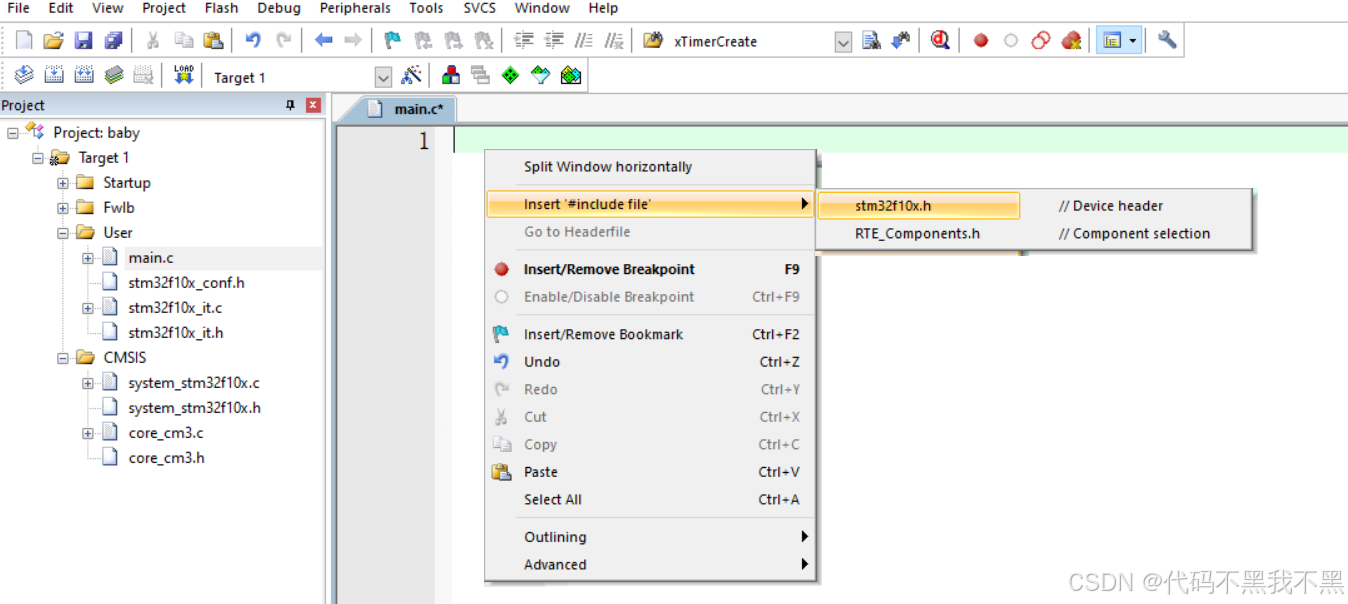Expand the Startup folder
The image size is (1348, 604).
click(x=63, y=183)
